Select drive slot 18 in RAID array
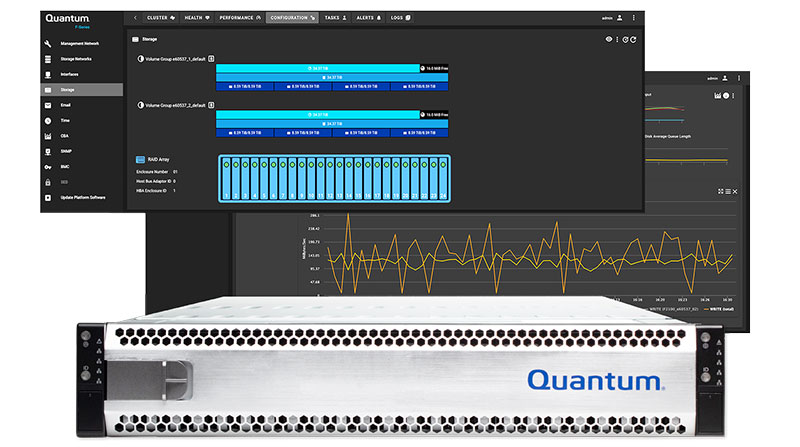This screenshot has height=447, width=800. [x=387, y=179]
